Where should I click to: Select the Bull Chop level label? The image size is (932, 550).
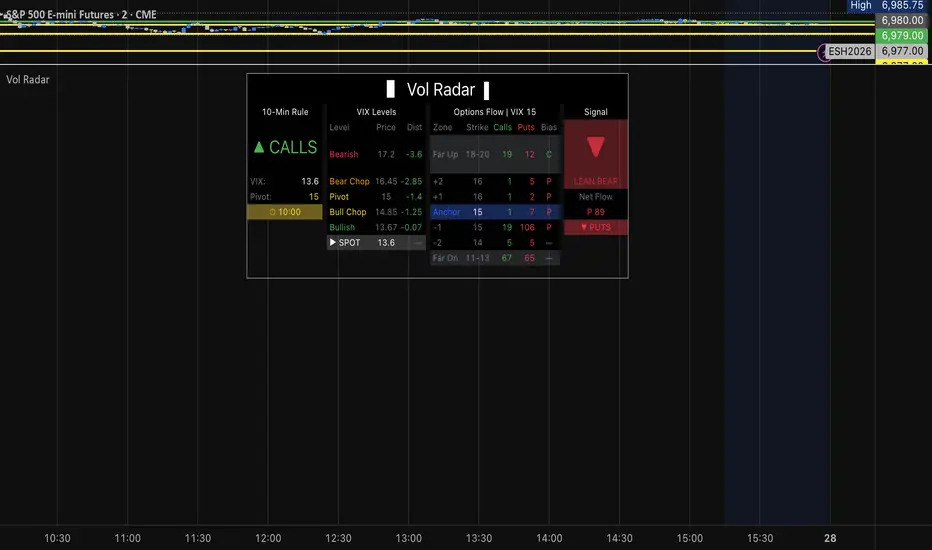tap(348, 212)
